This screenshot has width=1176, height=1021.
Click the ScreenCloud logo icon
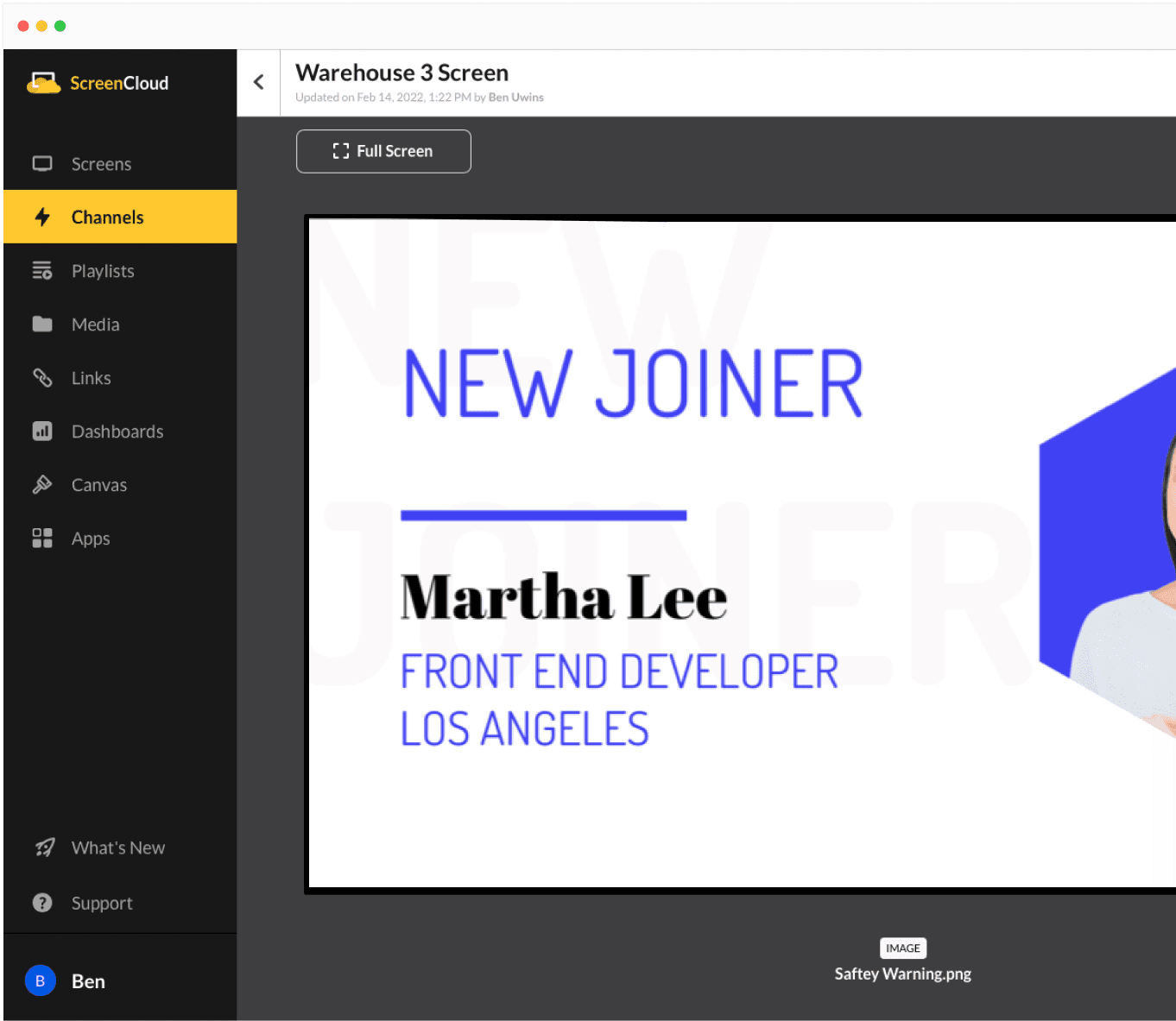43,83
